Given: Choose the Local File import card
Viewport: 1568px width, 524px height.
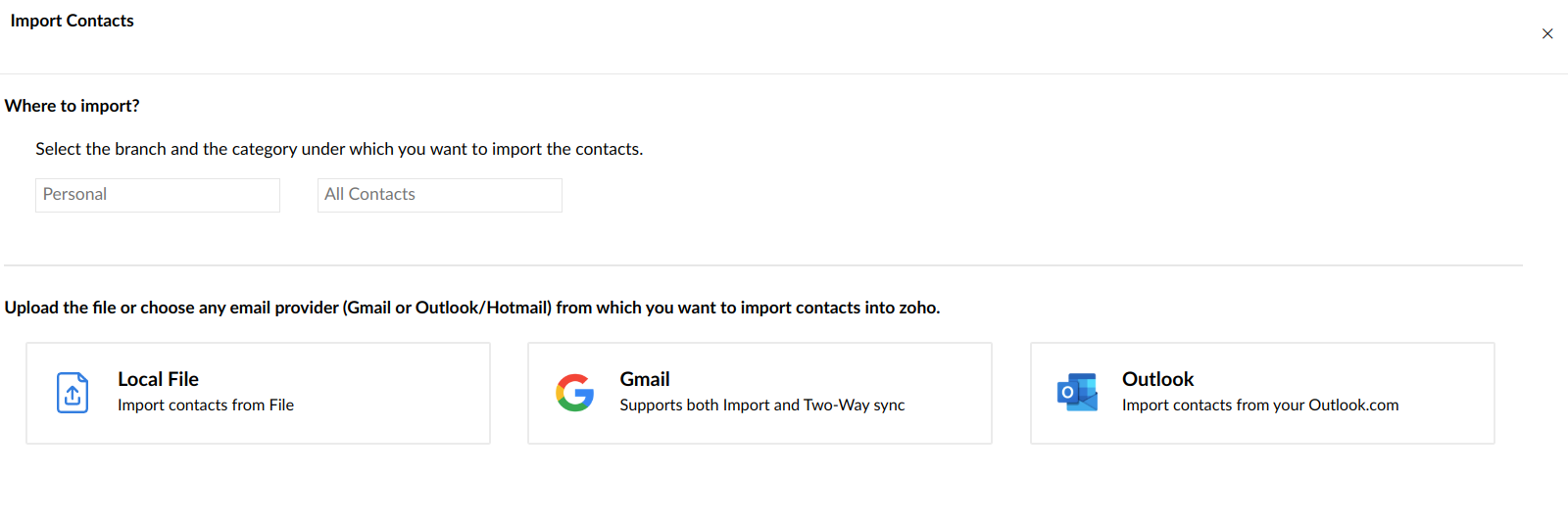Looking at the screenshot, I should pos(258,393).
